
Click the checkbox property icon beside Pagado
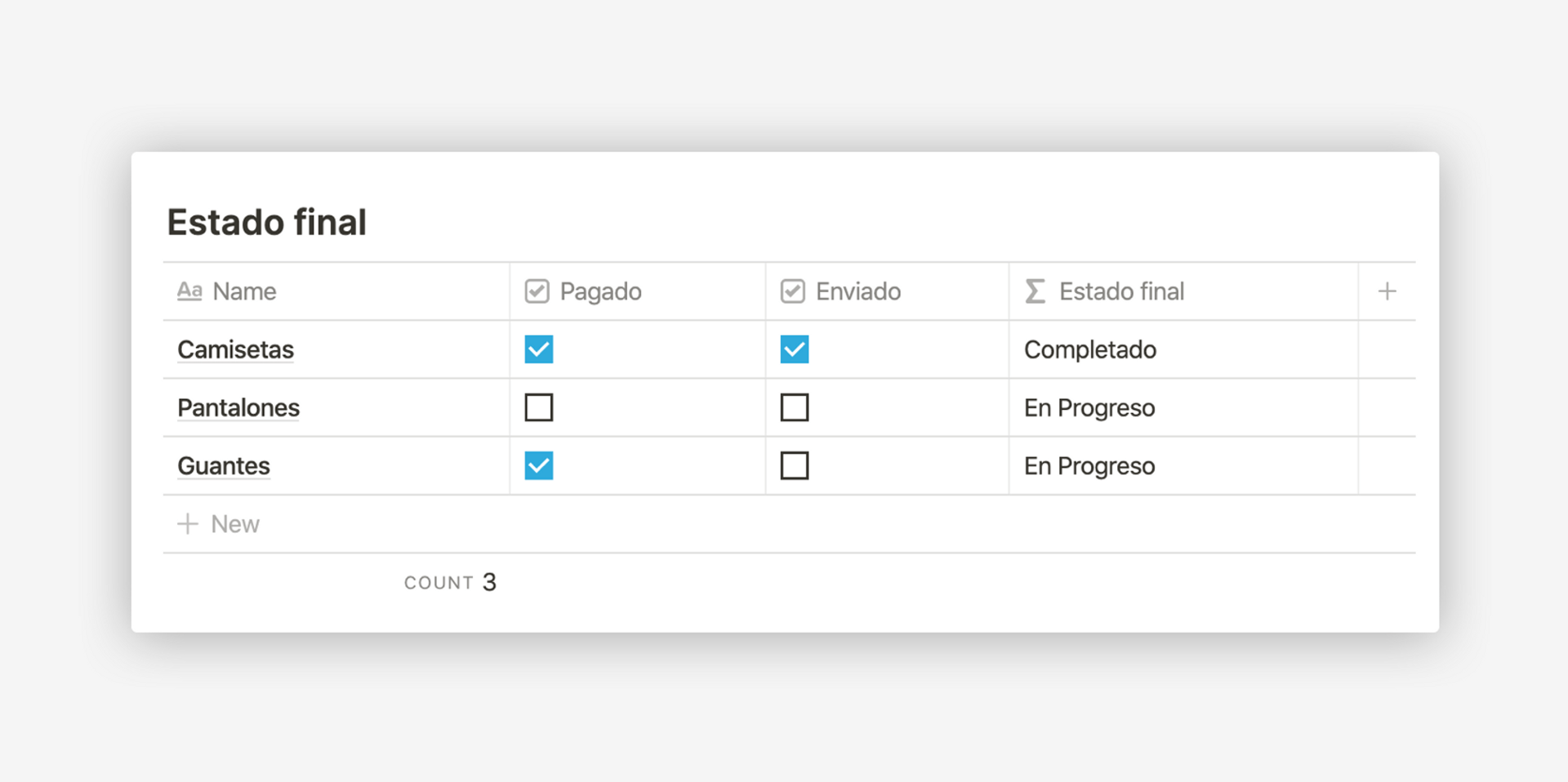(x=537, y=291)
